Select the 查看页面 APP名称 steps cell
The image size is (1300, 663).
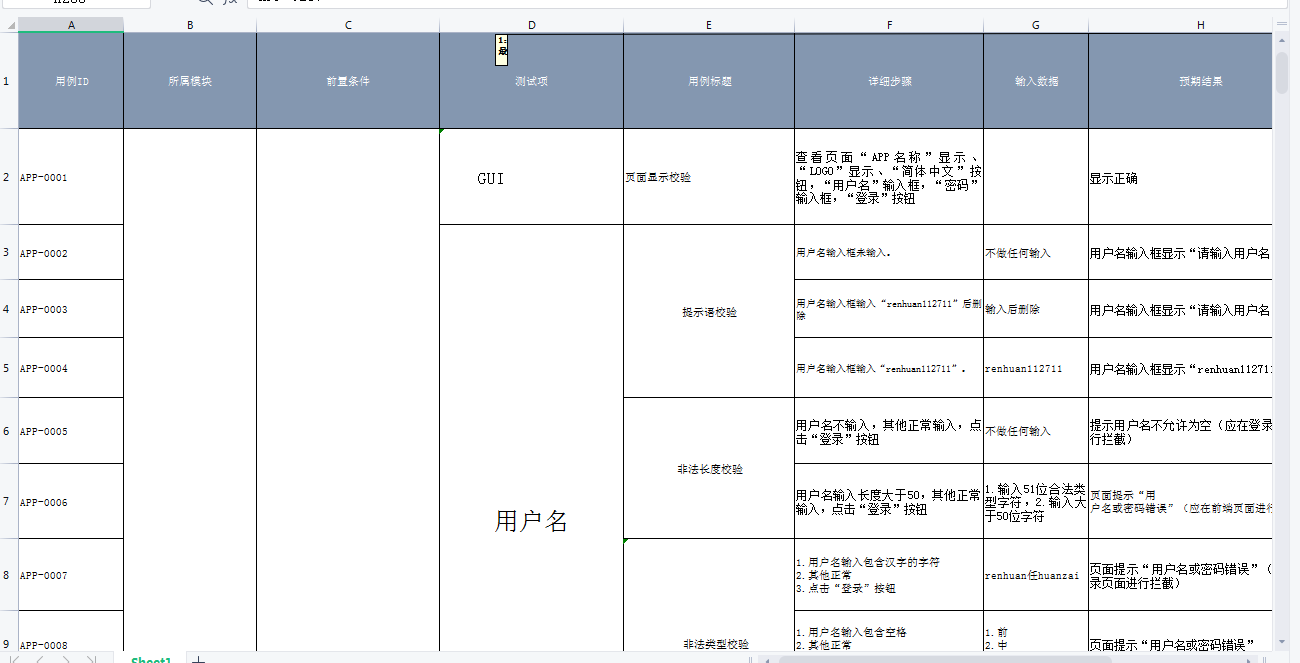tap(889, 177)
